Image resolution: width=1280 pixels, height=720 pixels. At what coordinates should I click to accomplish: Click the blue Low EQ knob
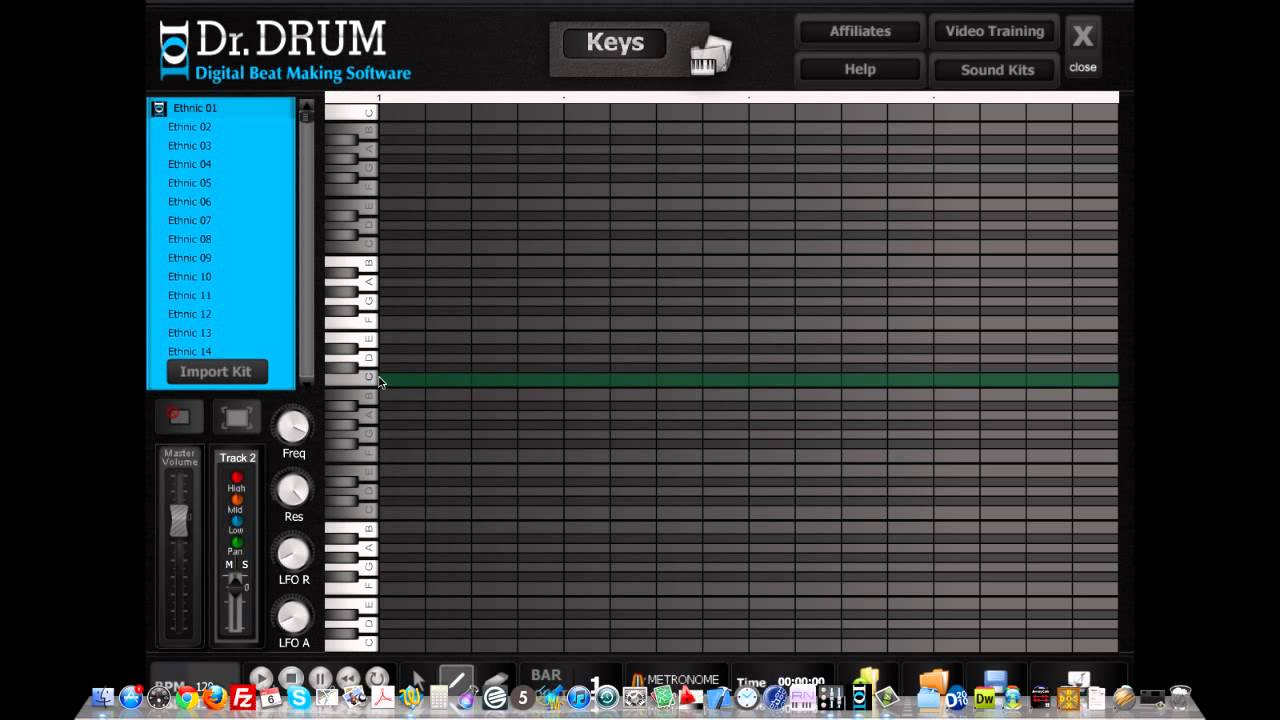(x=237, y=520)
